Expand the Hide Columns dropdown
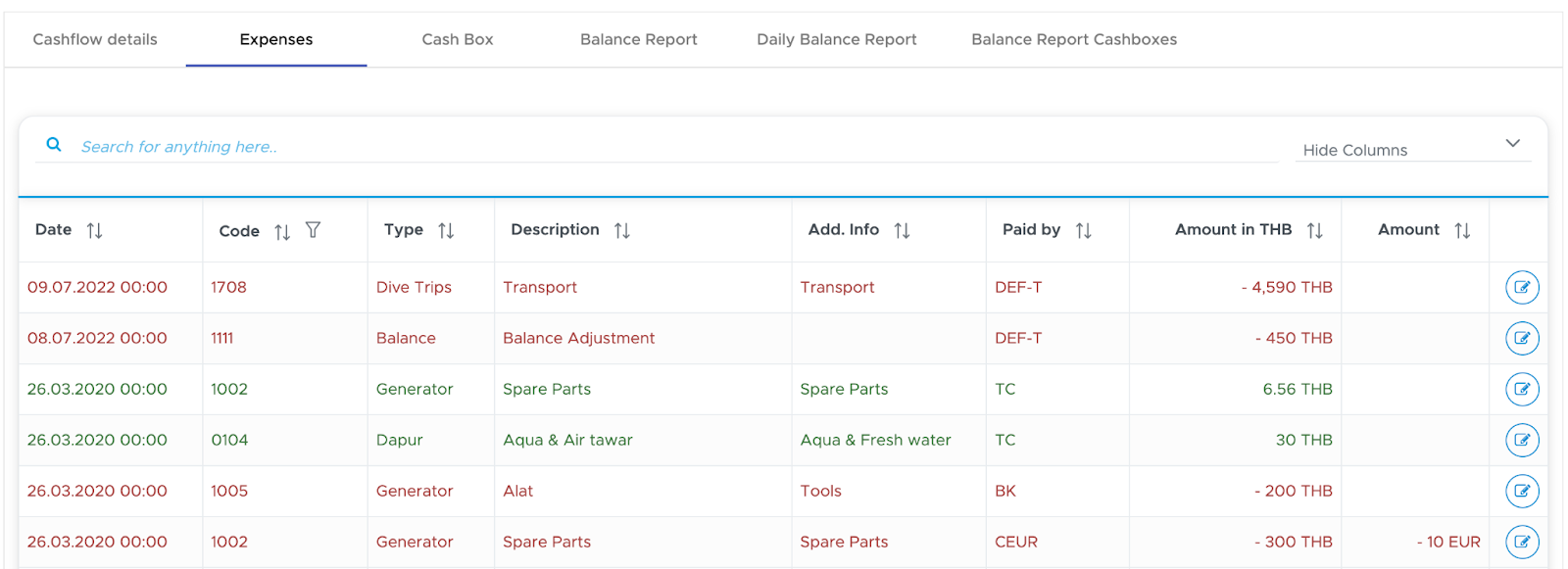This screenshot has width=1568, height=569. (1412, 148)
